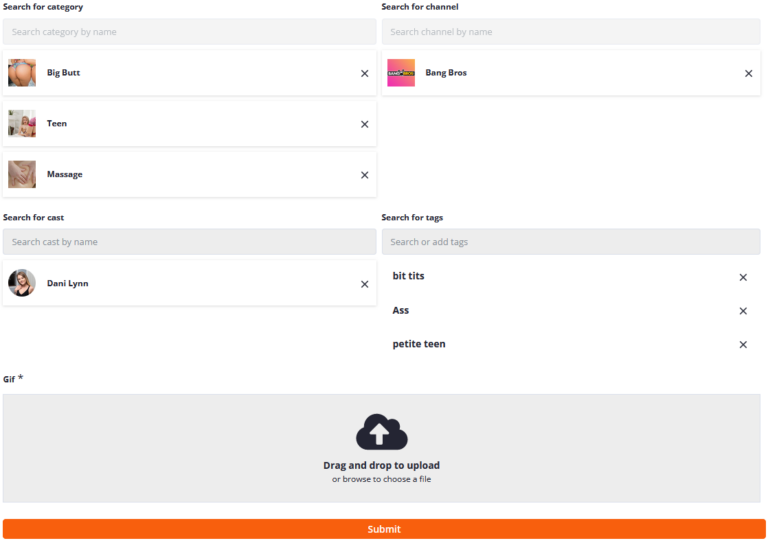
Task: Focus the 'Search cast by name' input
Action: pyautogui.click(x=189, y=242)
